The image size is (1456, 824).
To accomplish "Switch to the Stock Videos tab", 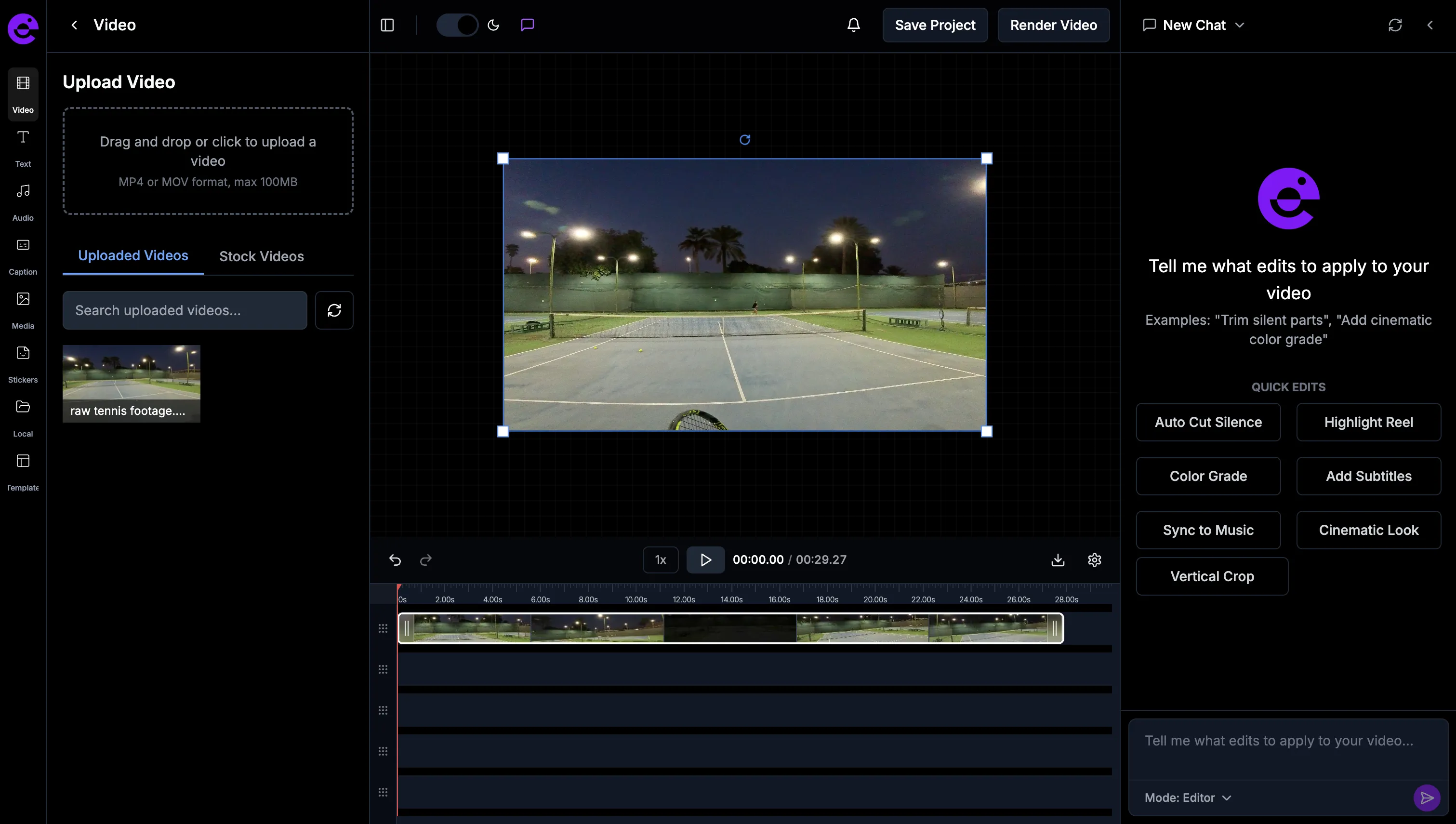I will coord(261,256).
